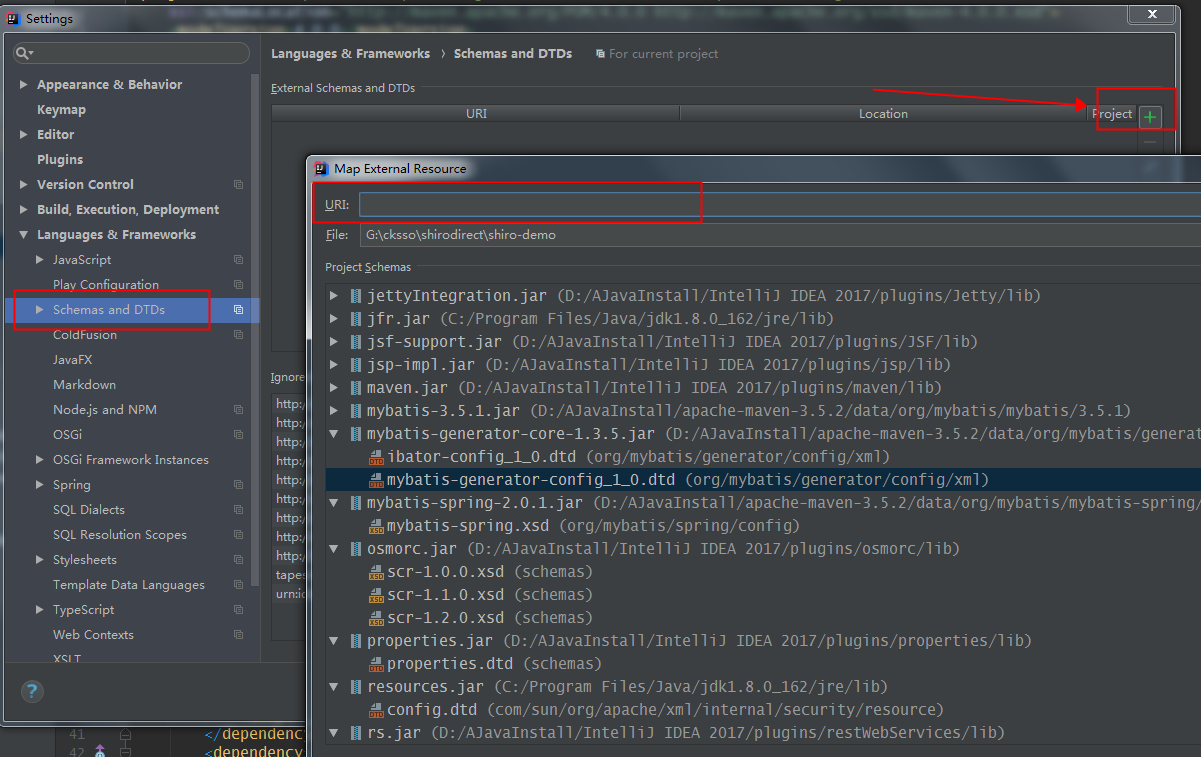Collapse the properties.jar node
Screen dimensions: 1201x757
tap(334, 641)
